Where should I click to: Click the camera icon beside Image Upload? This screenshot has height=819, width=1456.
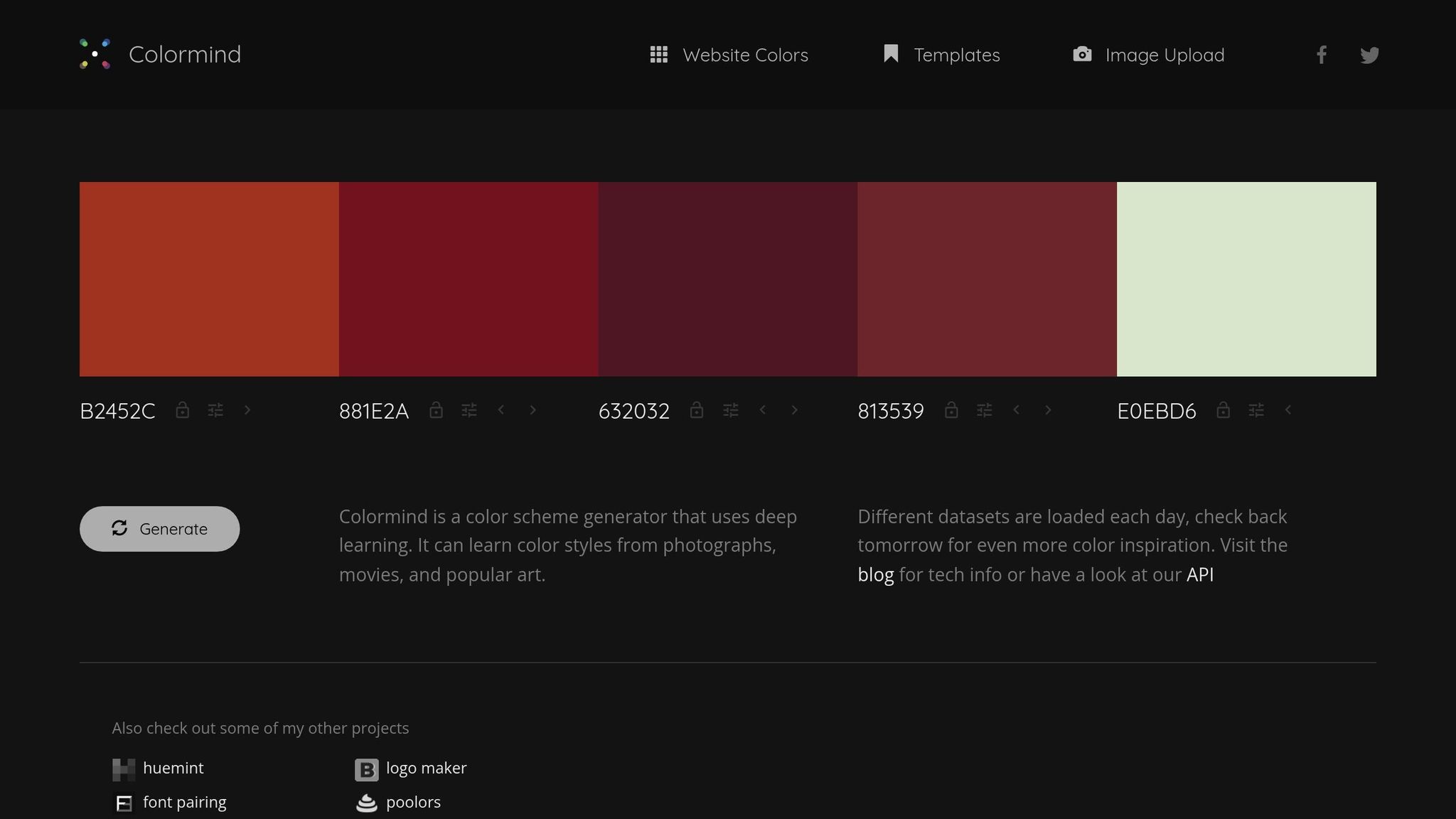(x=1082, y=54)
